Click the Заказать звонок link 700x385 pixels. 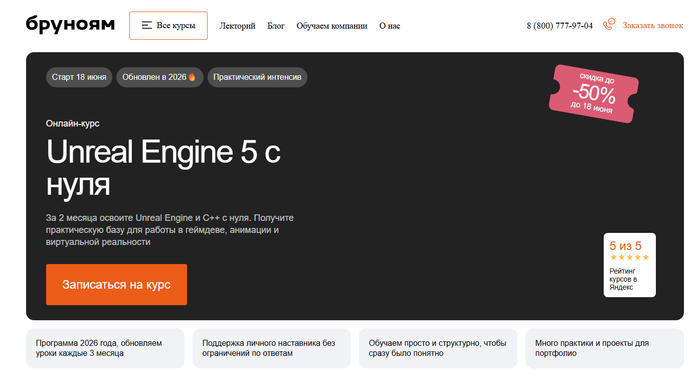click(x=653, y=25)
